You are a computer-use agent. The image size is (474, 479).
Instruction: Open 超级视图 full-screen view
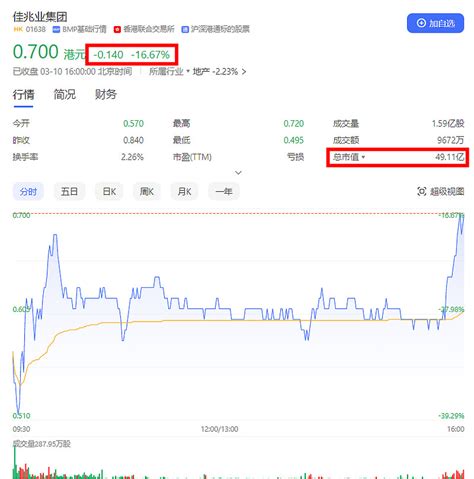[440, 192]
